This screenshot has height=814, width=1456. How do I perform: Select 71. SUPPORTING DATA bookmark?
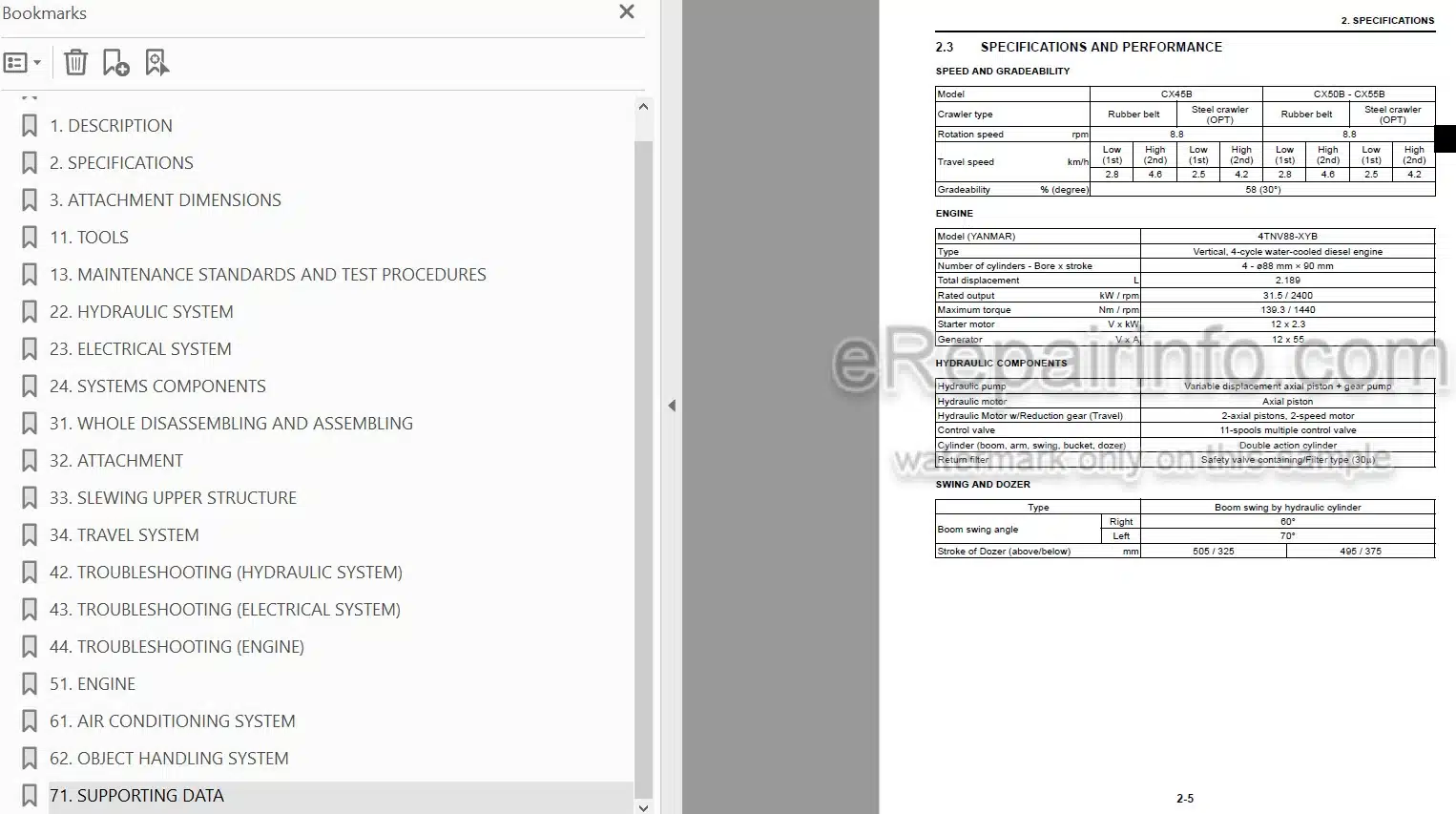tap(136, 796)
